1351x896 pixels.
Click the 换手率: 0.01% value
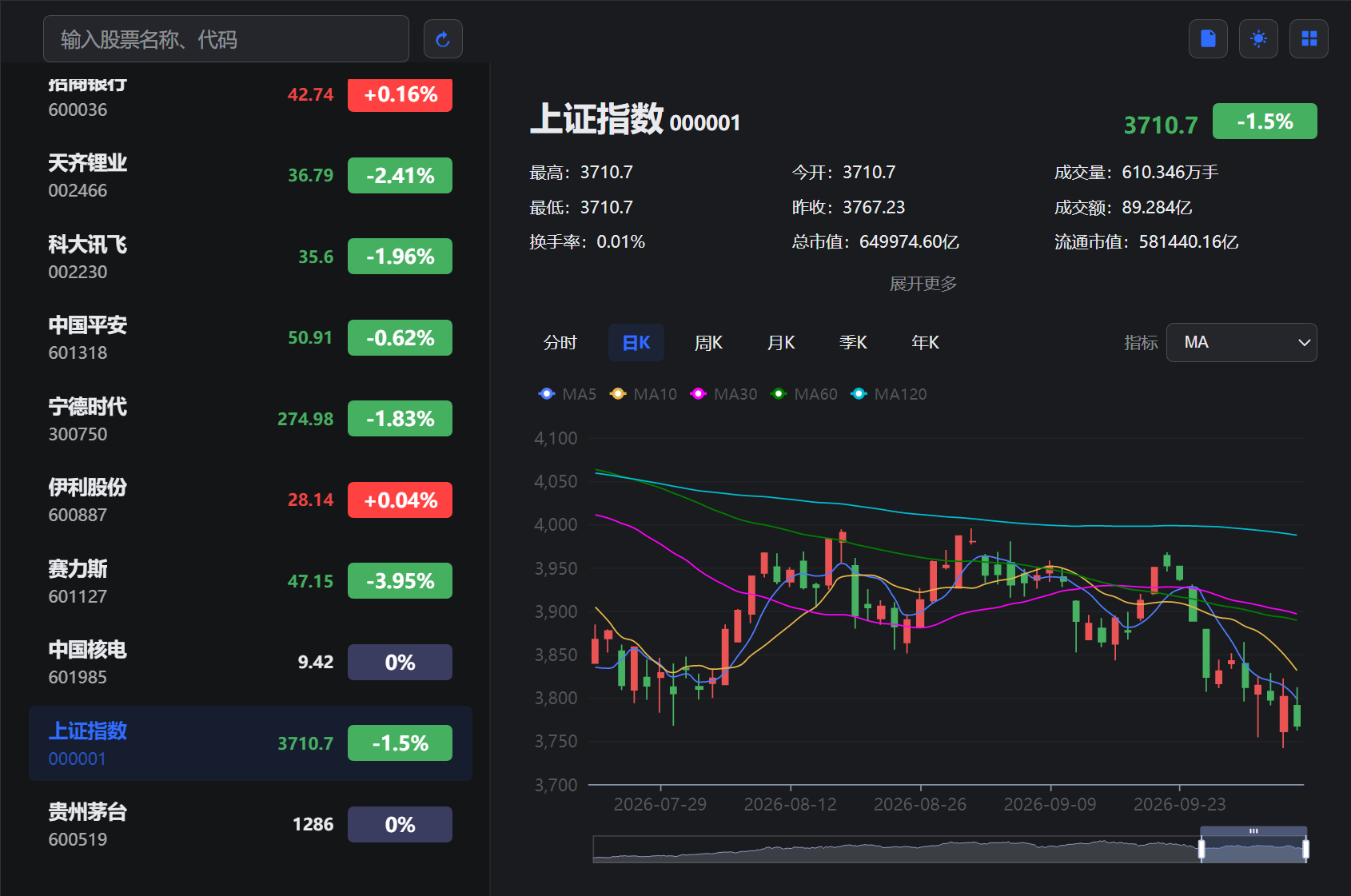click(587, 242)
